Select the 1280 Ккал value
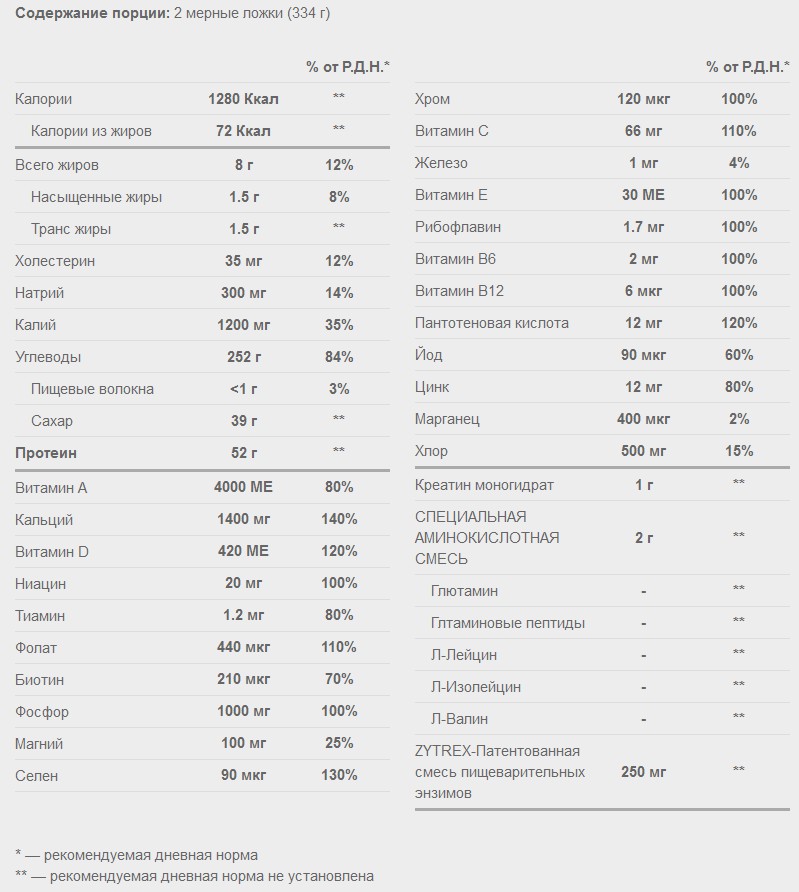 tap(243, 99)
